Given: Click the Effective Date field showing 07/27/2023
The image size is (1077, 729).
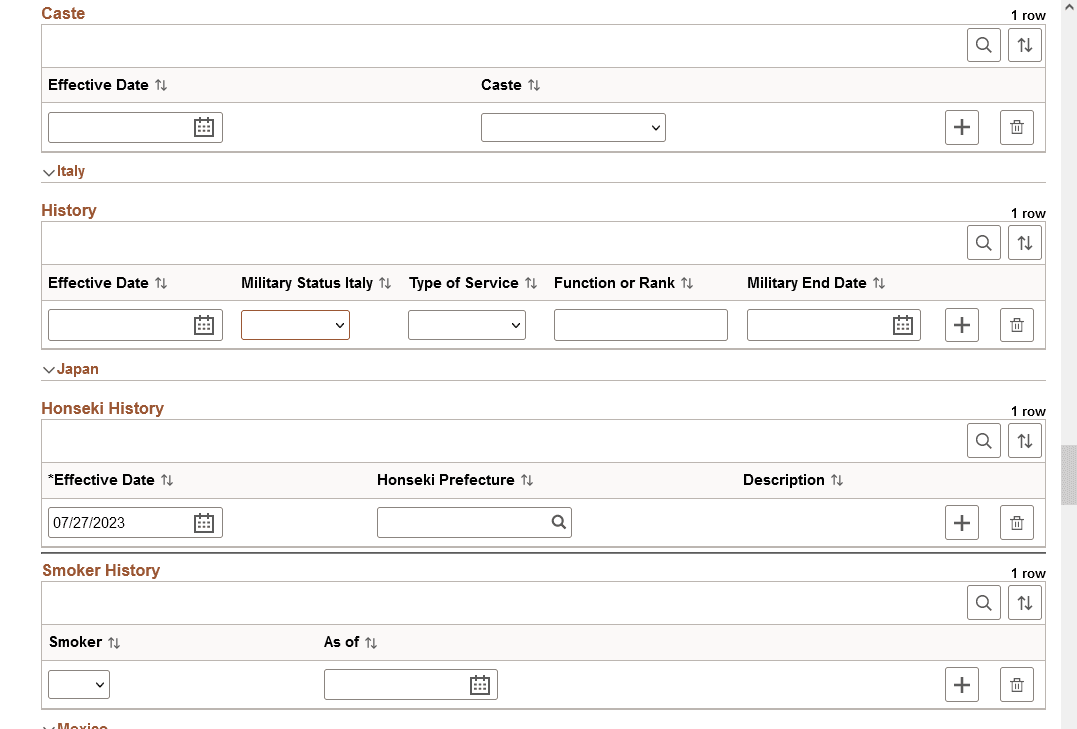Looking at the screenshot, I should (120, 522).
